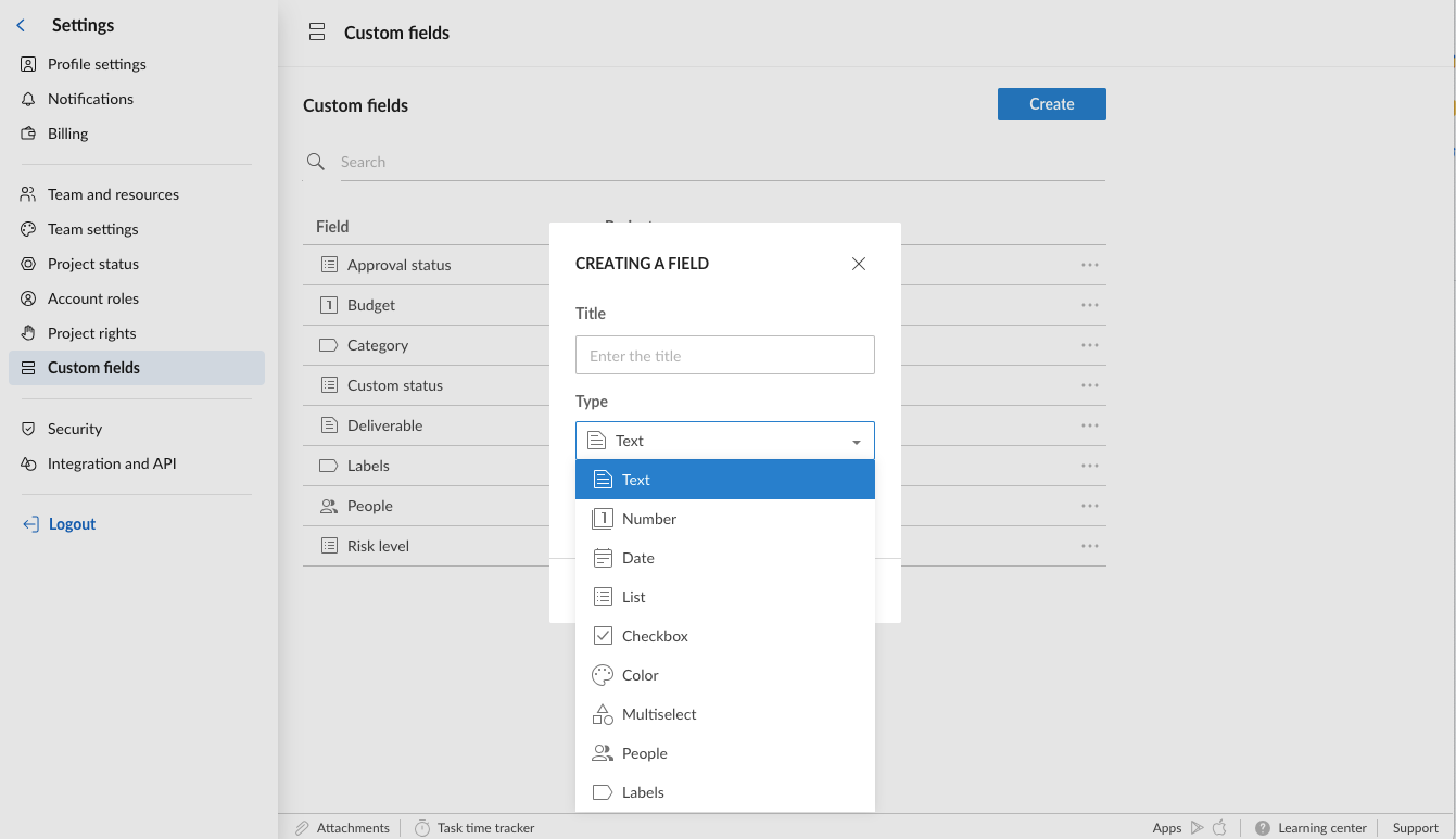Viewport: 1456px width, 839px height.
Task: Open Task time tracker
Action: coord(474,828)
